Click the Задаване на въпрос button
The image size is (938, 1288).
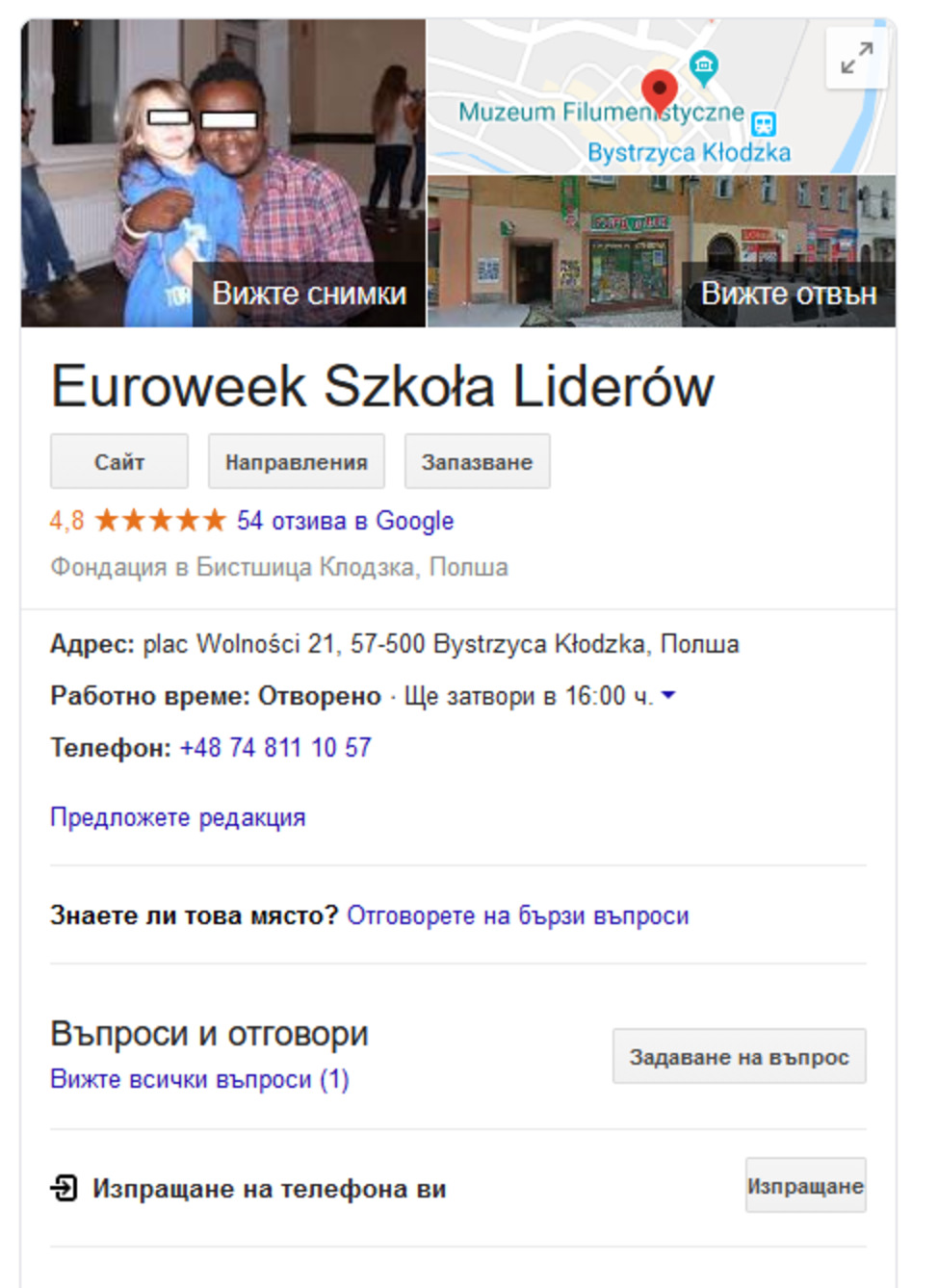coord(739,1056)
